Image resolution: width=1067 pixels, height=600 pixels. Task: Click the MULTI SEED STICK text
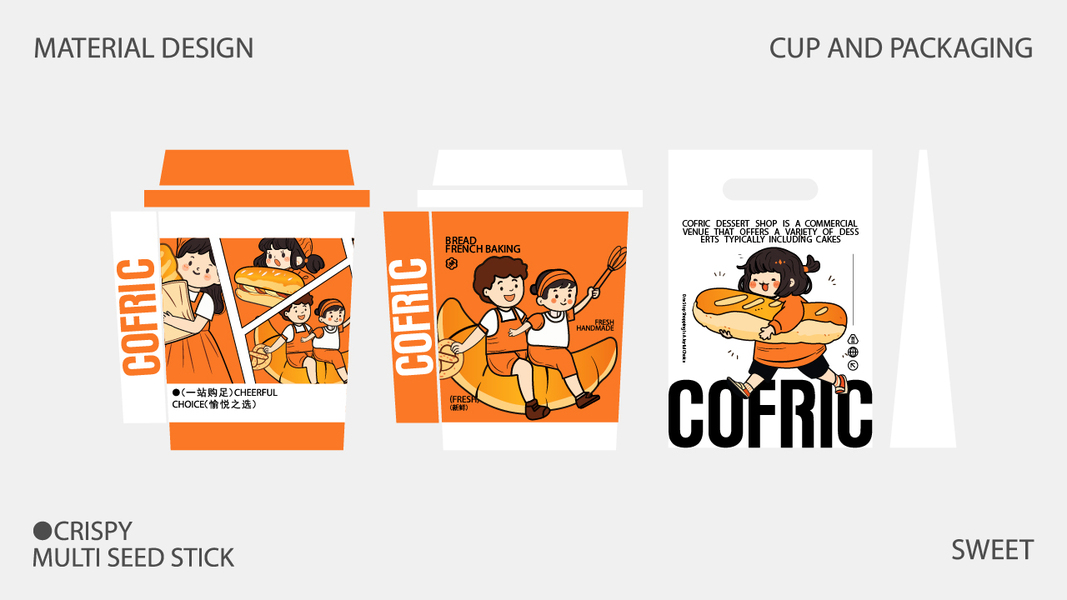[133, 558]
